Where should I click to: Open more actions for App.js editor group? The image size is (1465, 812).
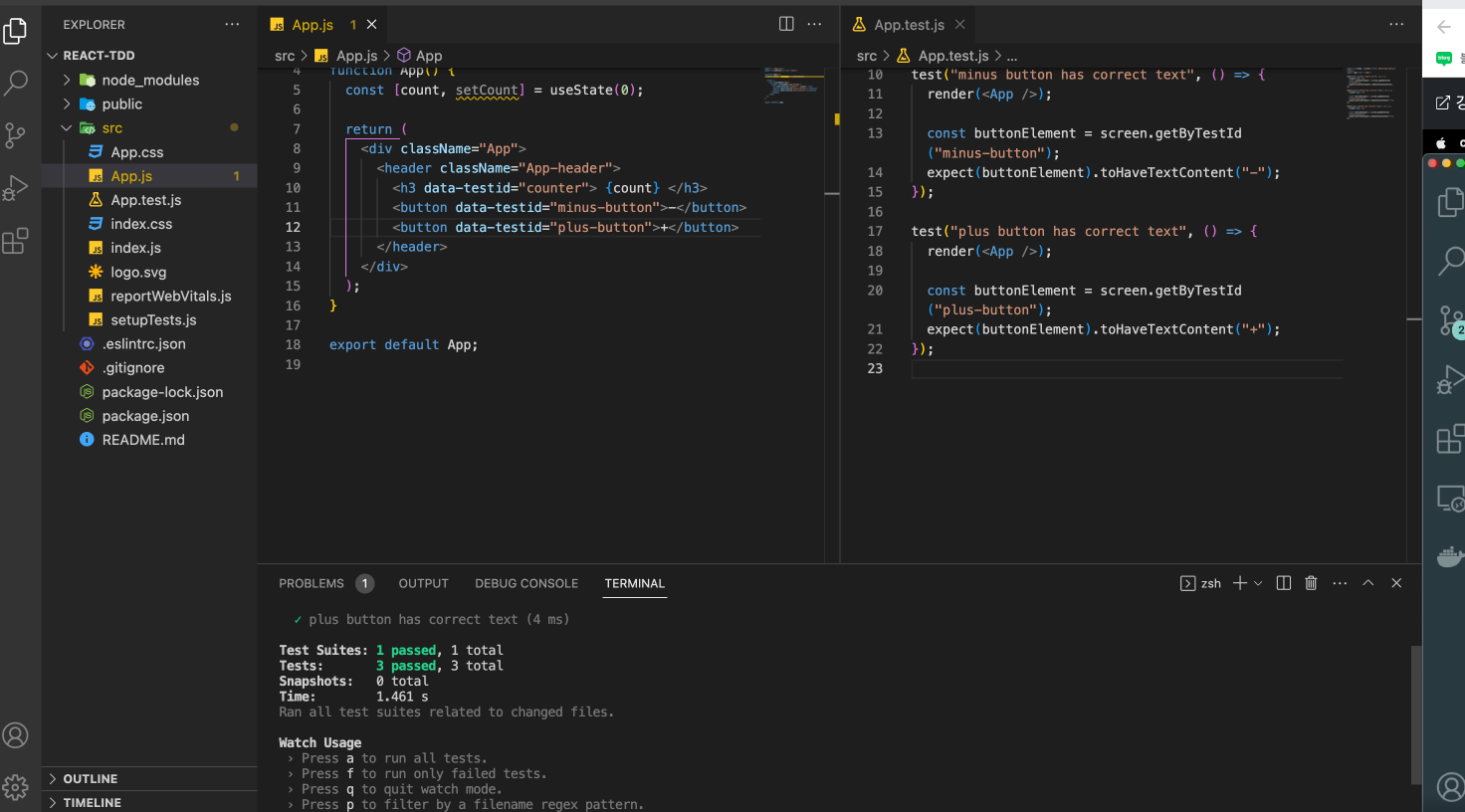coord(814,24)
